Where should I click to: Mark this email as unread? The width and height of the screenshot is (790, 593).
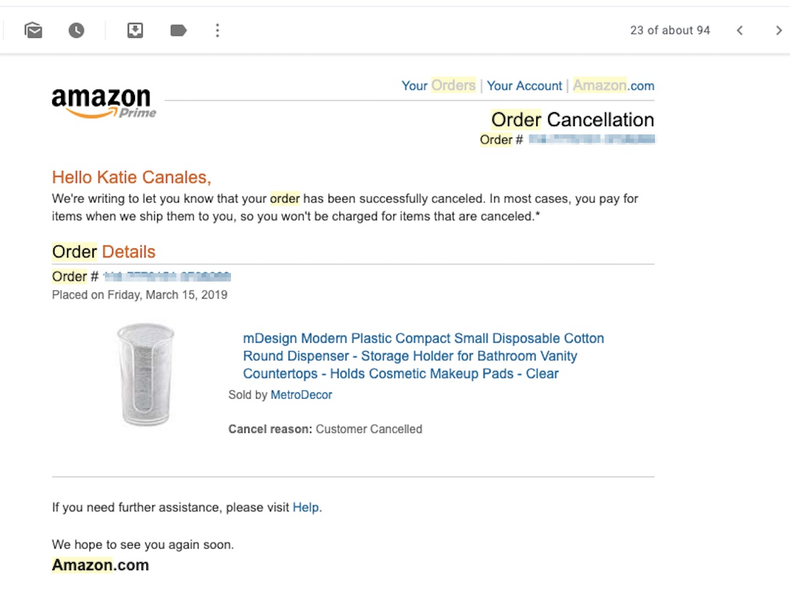point(34,31)
